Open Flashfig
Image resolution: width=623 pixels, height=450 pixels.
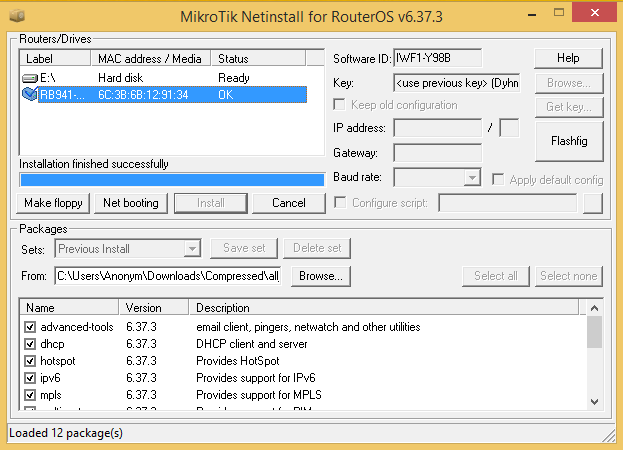point(569,141)
